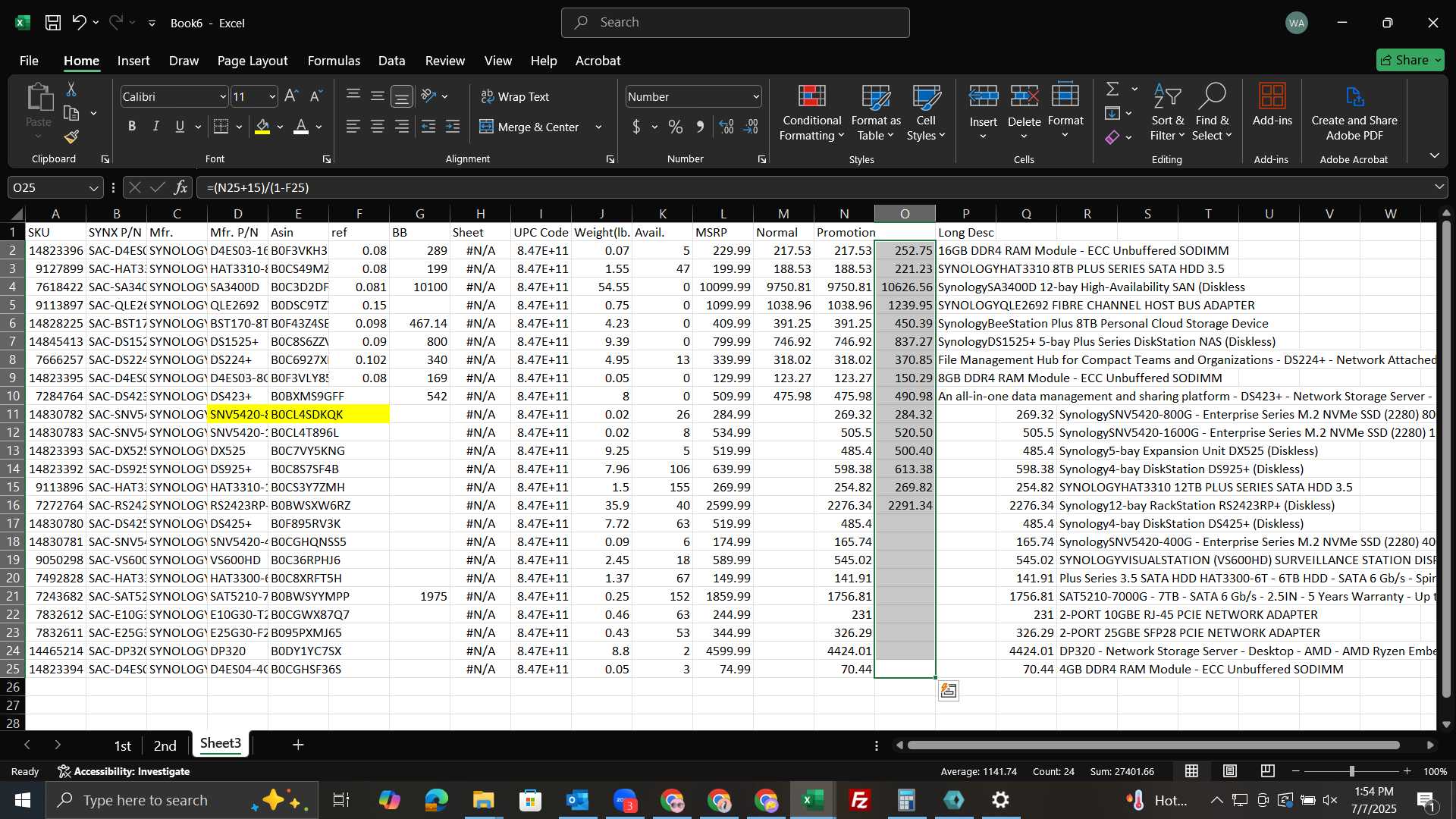
Task: Switch to Page Break Preview view icon
Action: click(1268, 771)
